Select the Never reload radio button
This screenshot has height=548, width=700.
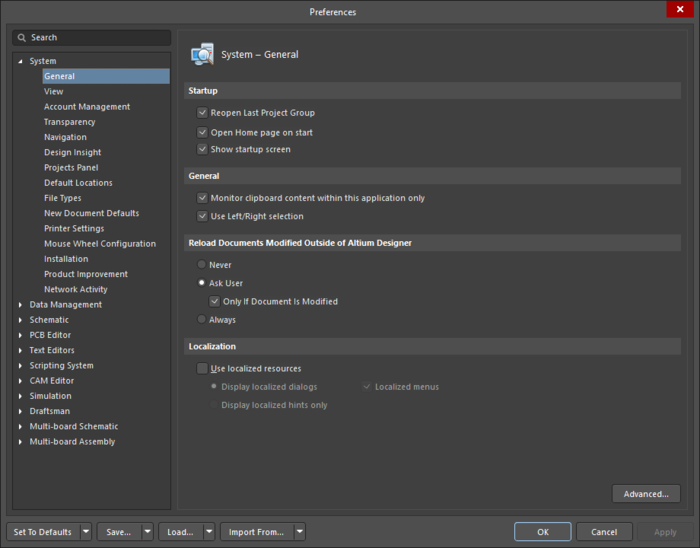click(202, 265)
